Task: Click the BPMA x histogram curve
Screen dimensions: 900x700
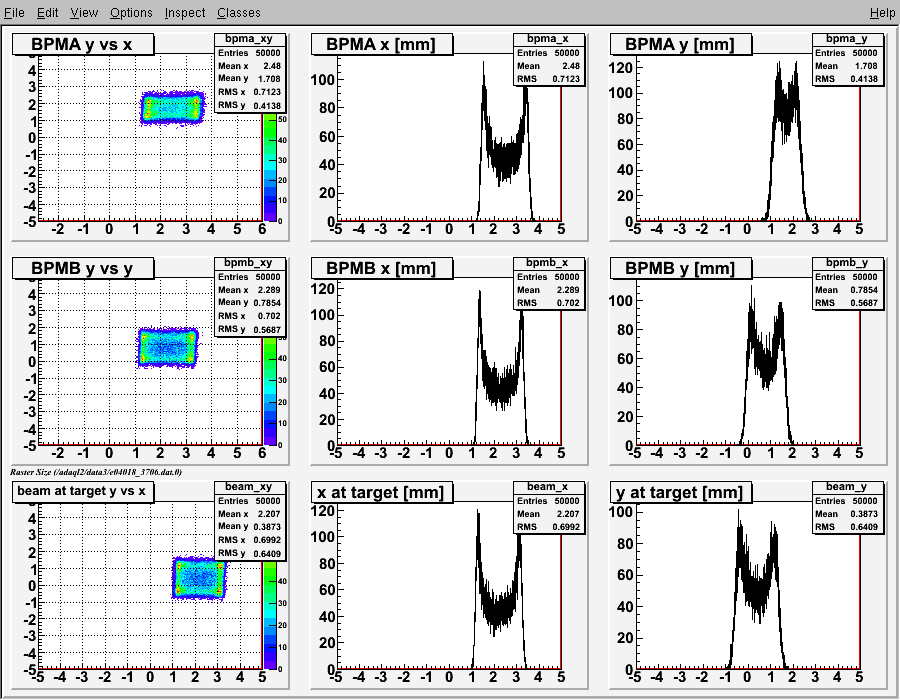Action: coord(504,155)
